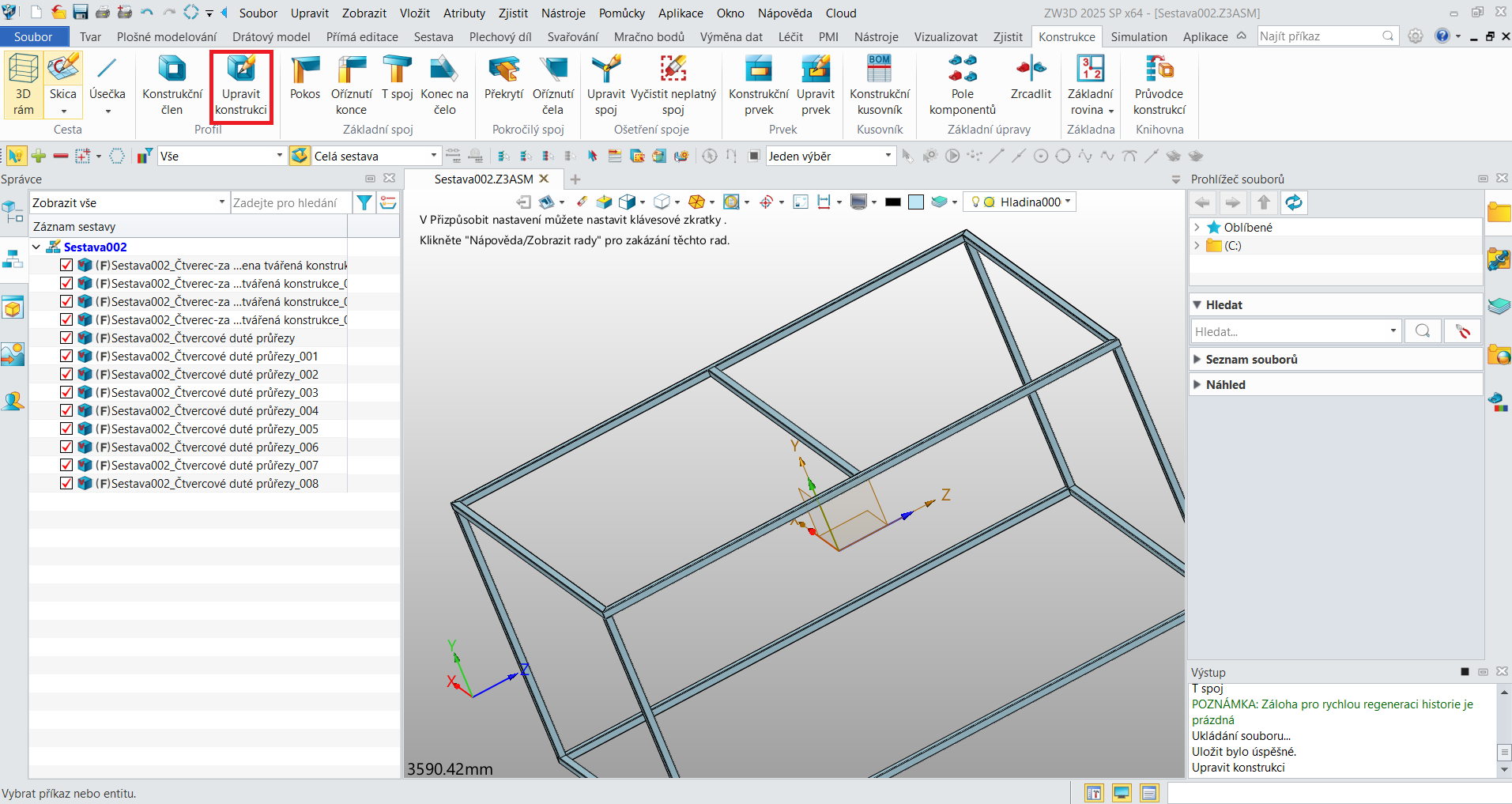
Task: Open the Celá sestava dropdown
Action: pos(375,157)
